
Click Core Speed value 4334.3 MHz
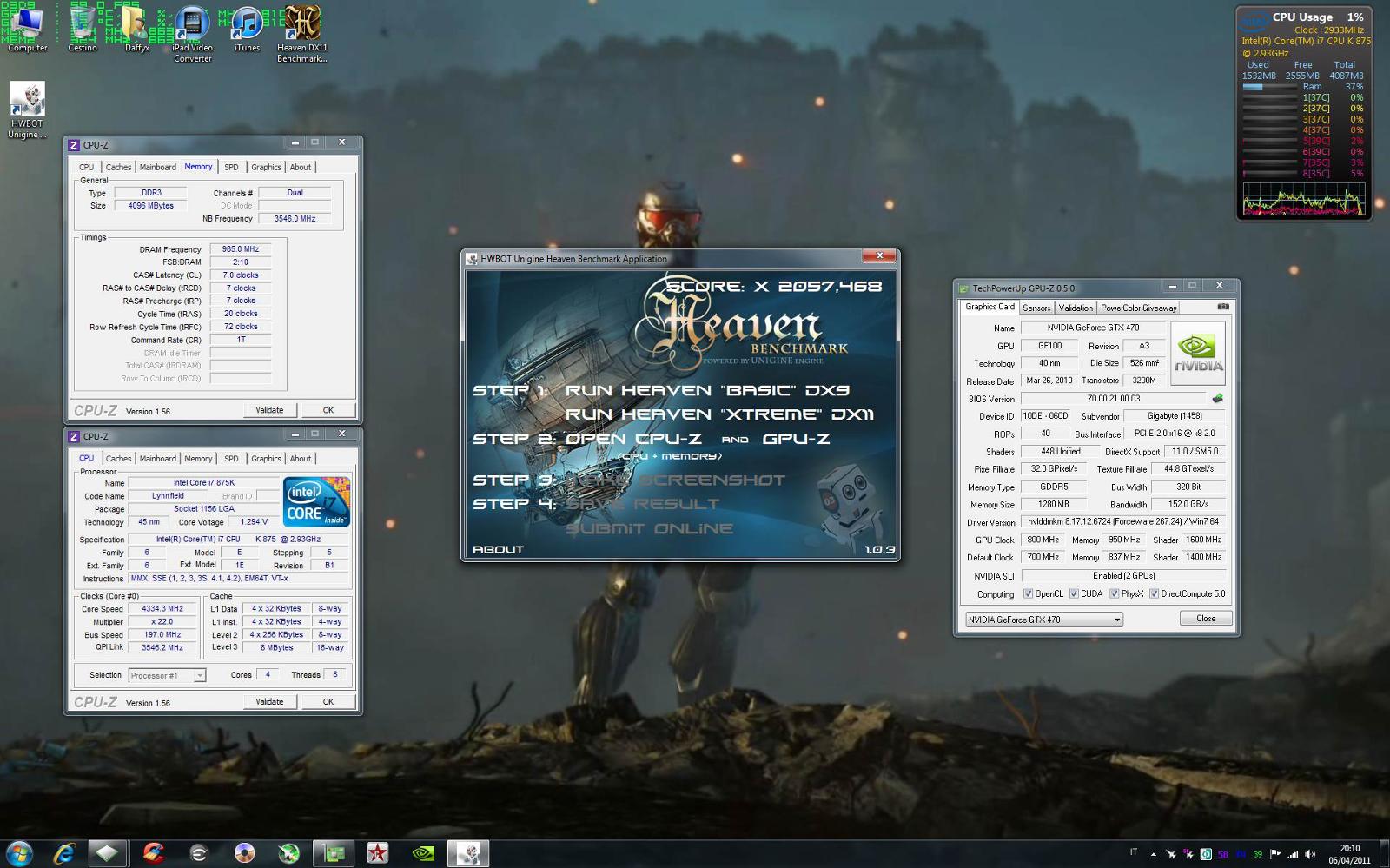pos(162,609)
